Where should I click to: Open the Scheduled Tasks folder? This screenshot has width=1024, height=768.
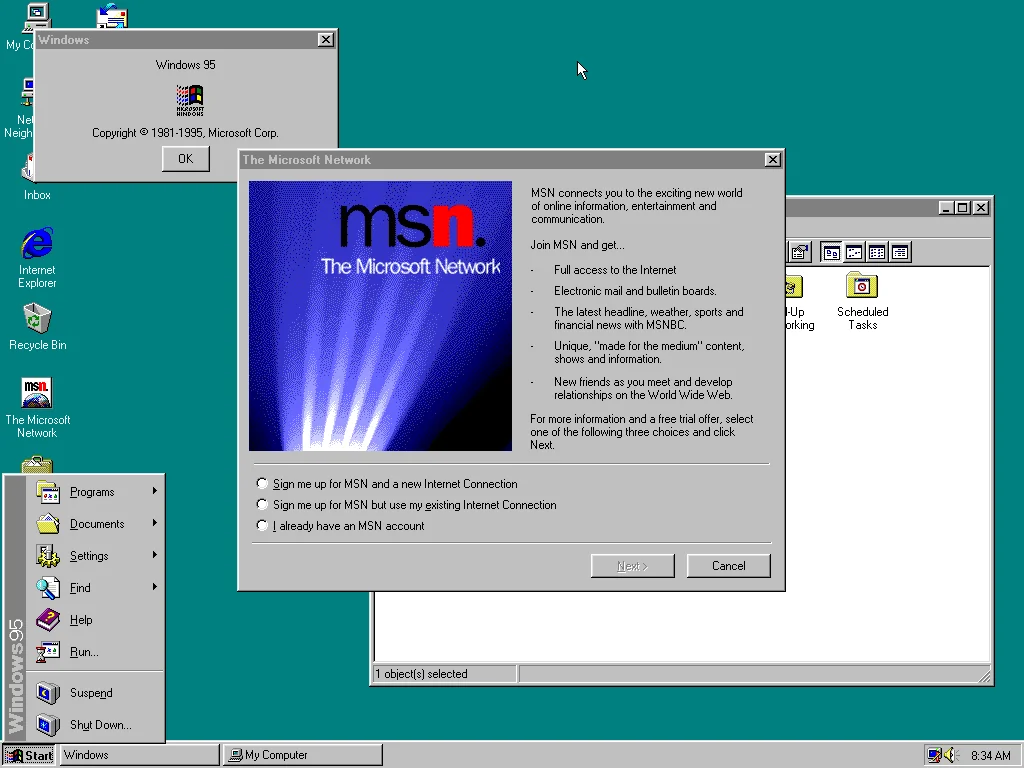(x=862, y=287)
